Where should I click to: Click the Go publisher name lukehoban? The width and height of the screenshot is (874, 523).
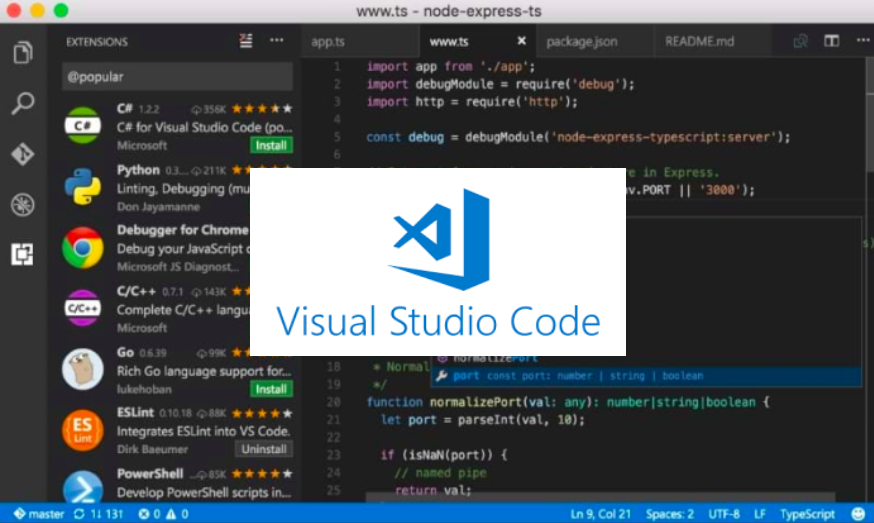(144, 389)
